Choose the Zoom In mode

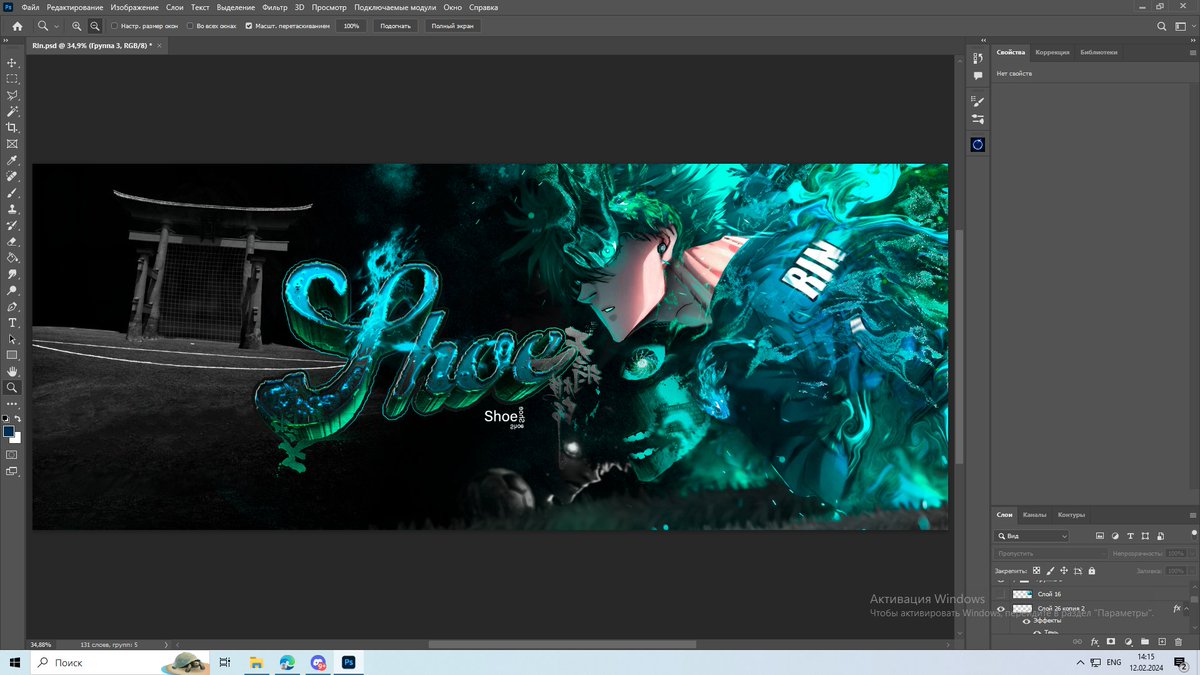point(77,26)
